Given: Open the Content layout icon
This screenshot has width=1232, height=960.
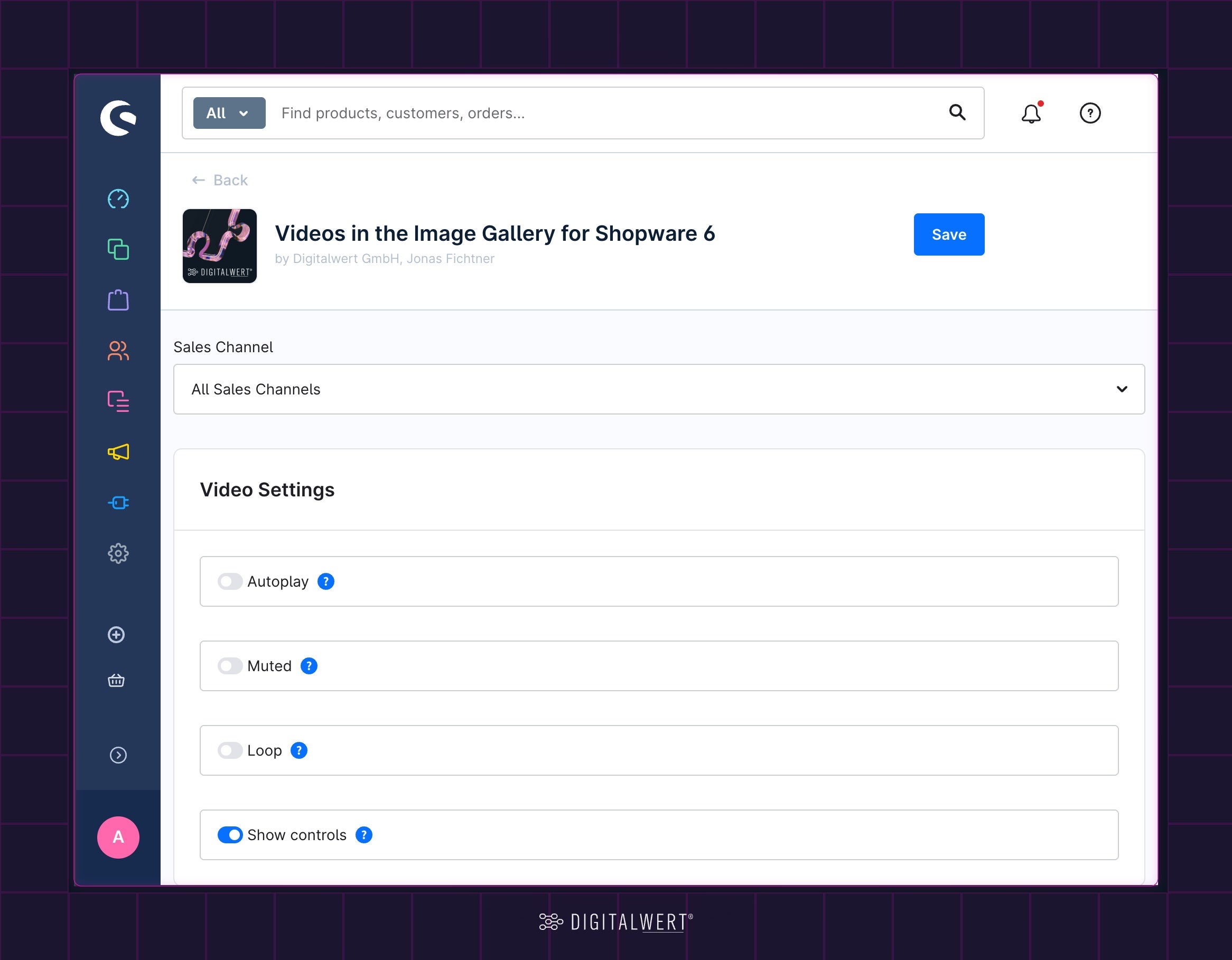Looking at the screenshot, I should coord(118,401).
